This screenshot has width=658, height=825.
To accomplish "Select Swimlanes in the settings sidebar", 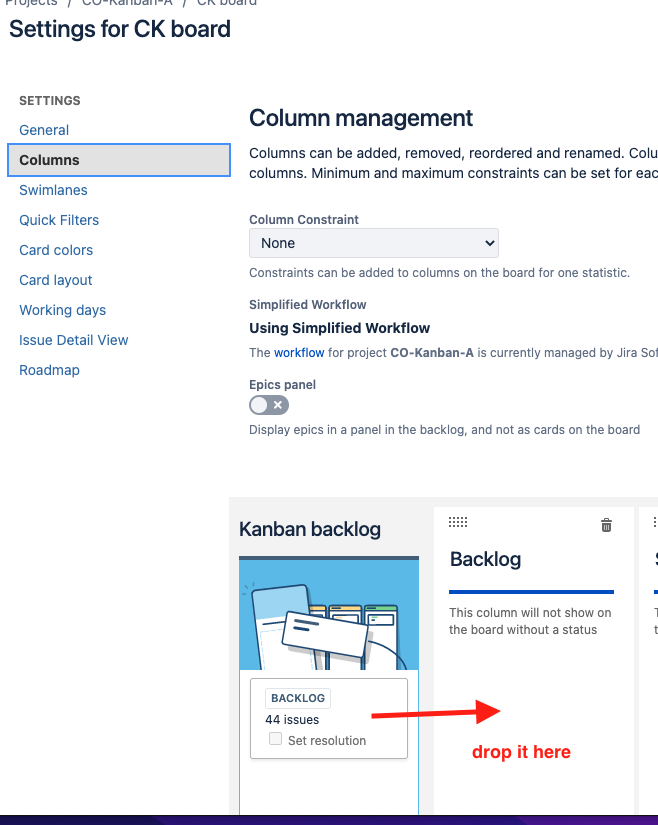I will click(x=53, y=189).
